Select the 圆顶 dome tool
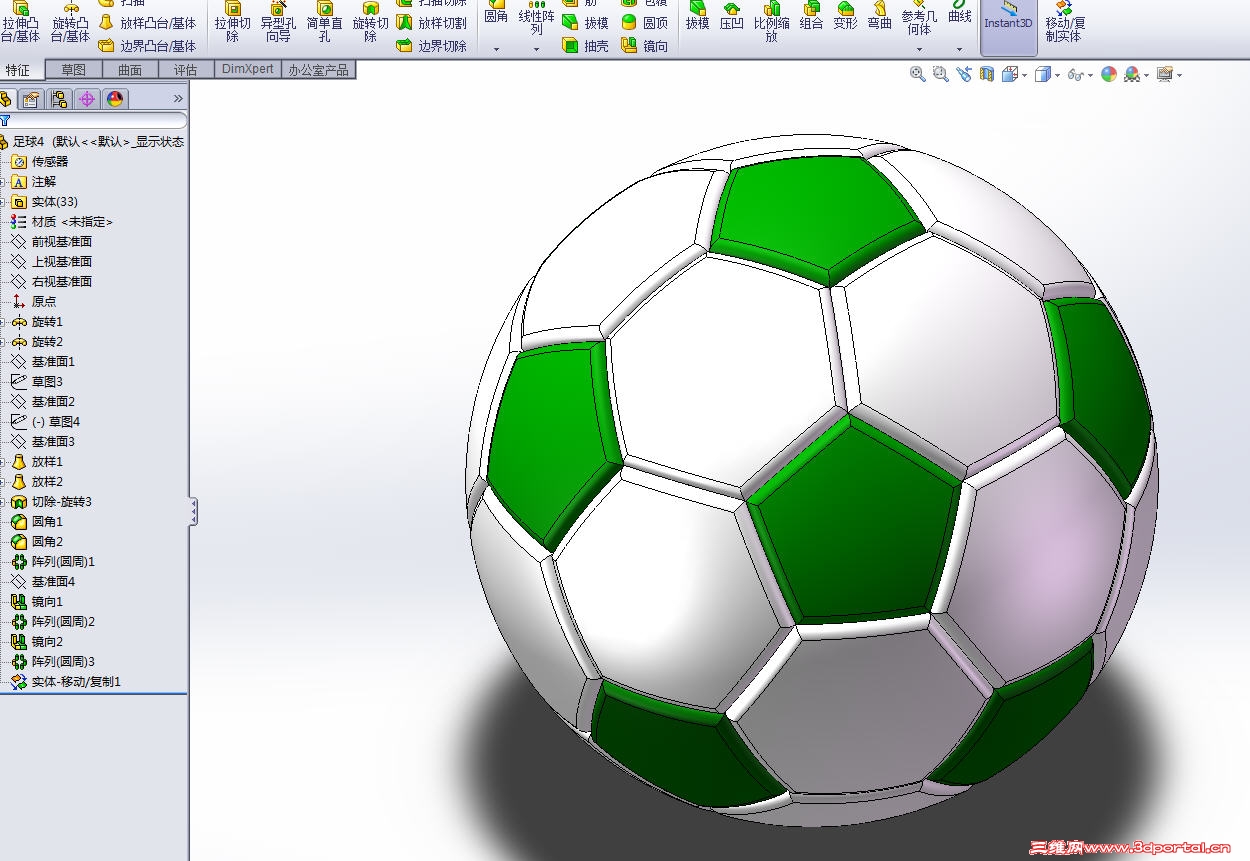This screenshot has width=1250, height=861. click(x=644, y=22)
